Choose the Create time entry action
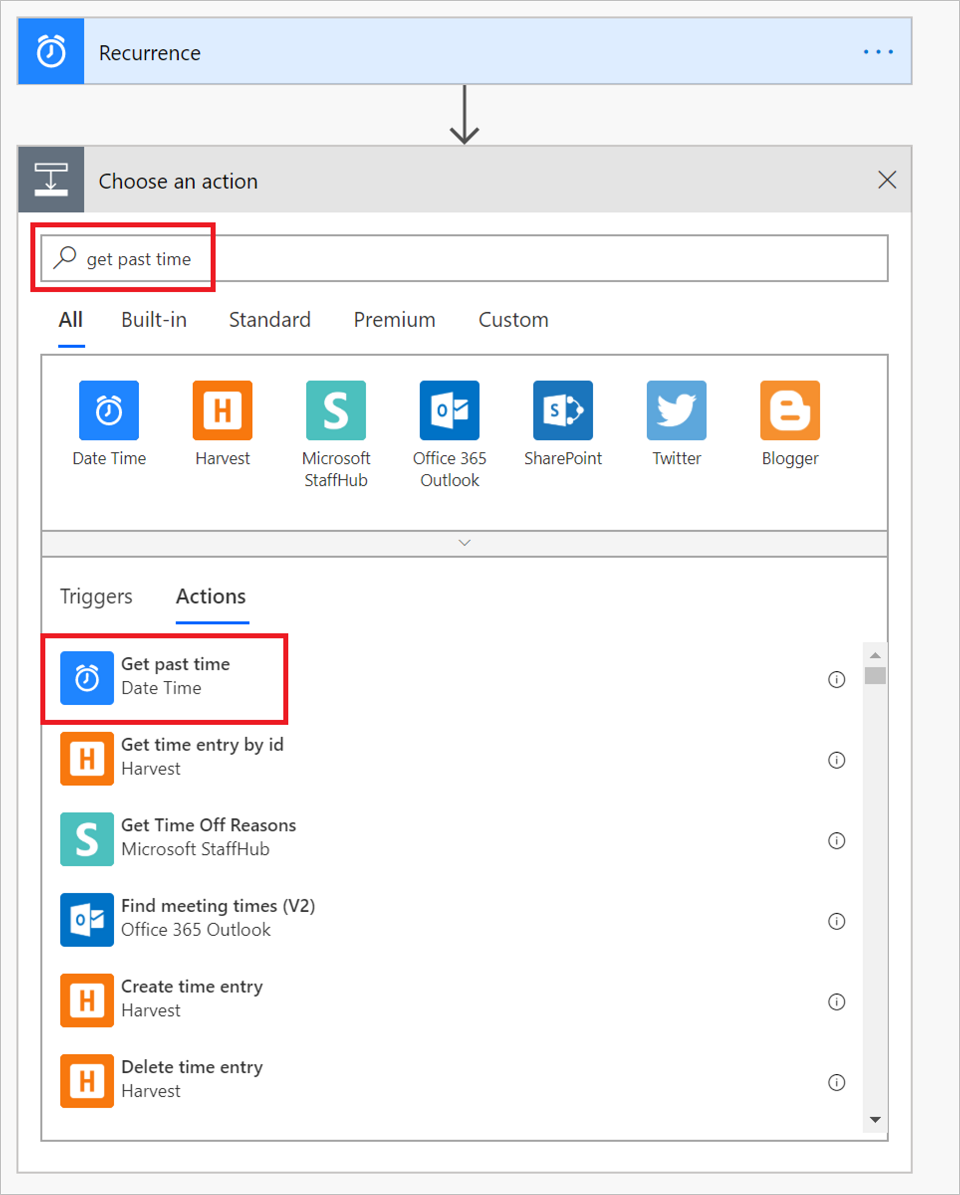 click(x=192, y=998)
